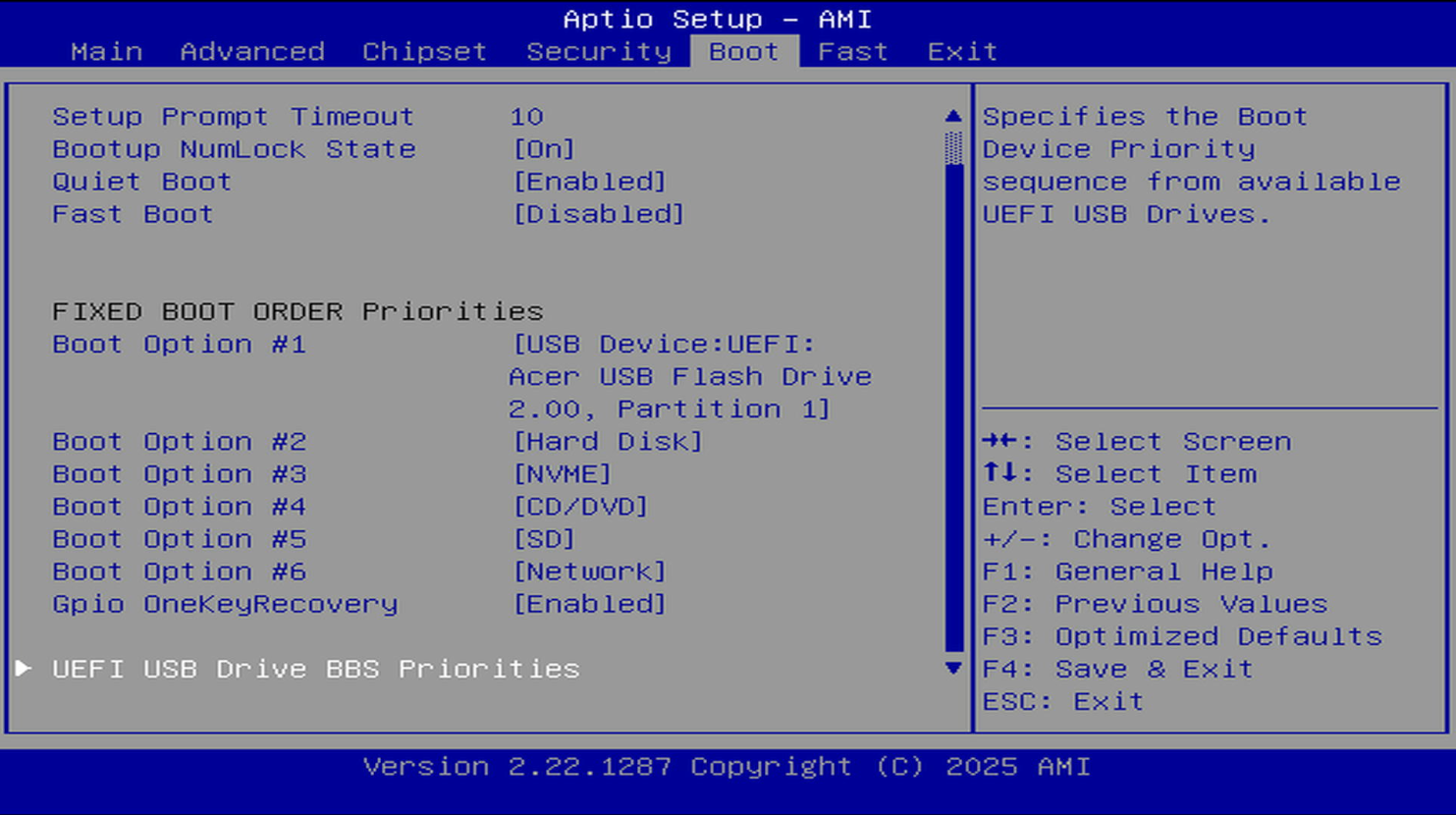Click the scrollbar up arrow

(953, 116)
